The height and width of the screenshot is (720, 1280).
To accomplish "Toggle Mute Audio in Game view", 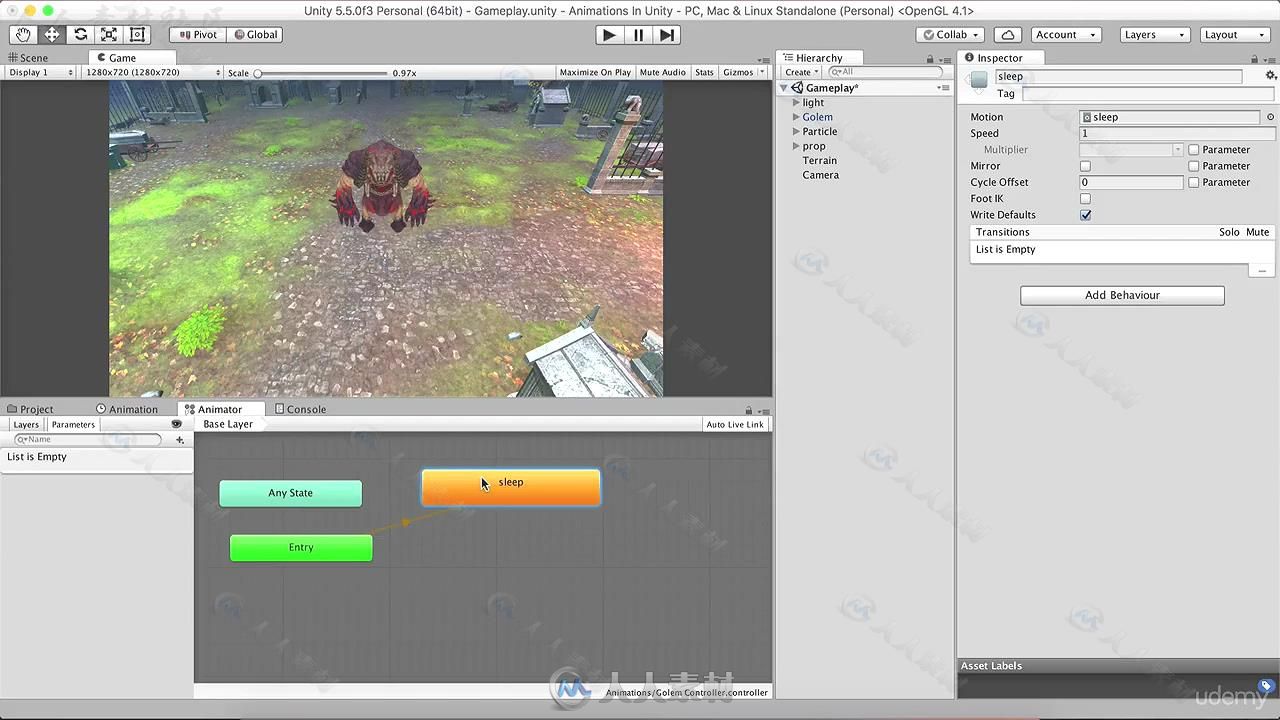I will (663, 72).
